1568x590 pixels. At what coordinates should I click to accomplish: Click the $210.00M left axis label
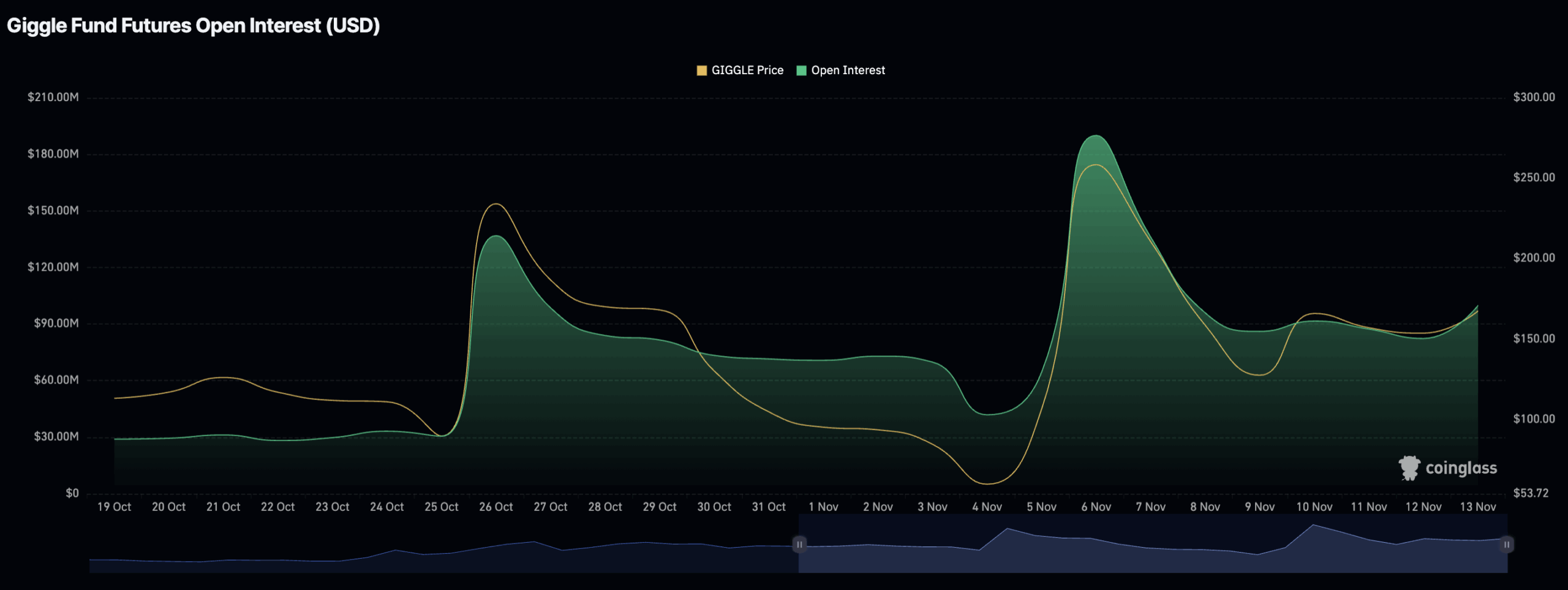tap(52, 97)
